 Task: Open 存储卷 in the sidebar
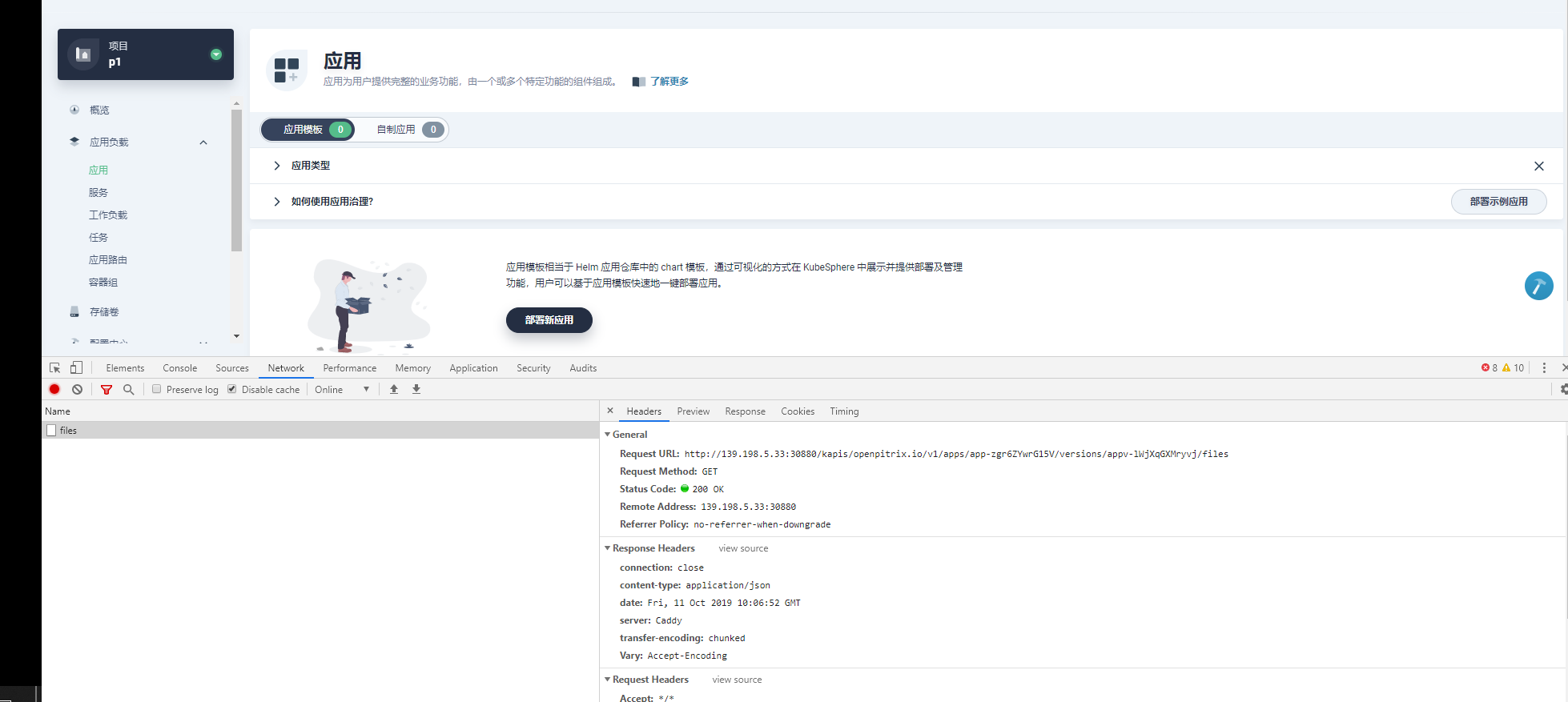click(104, 311)
